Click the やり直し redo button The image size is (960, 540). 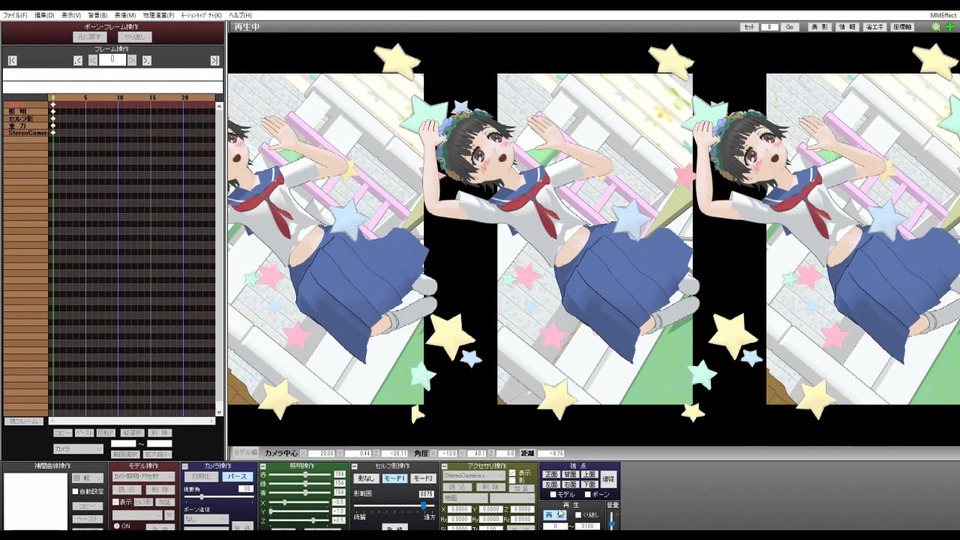point(135,37)
